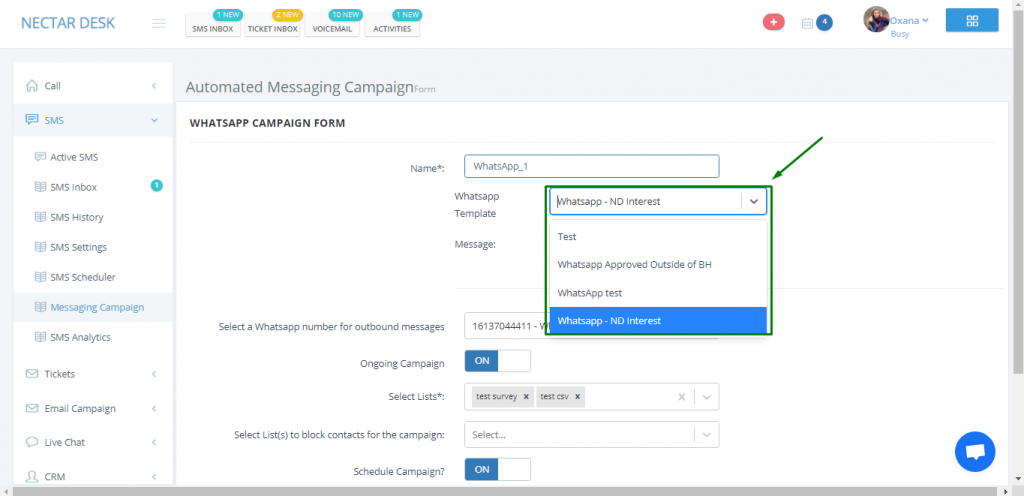Open SMS Settings page
This screenshot has width=1024, height=496.
click(x=78, y=247)
